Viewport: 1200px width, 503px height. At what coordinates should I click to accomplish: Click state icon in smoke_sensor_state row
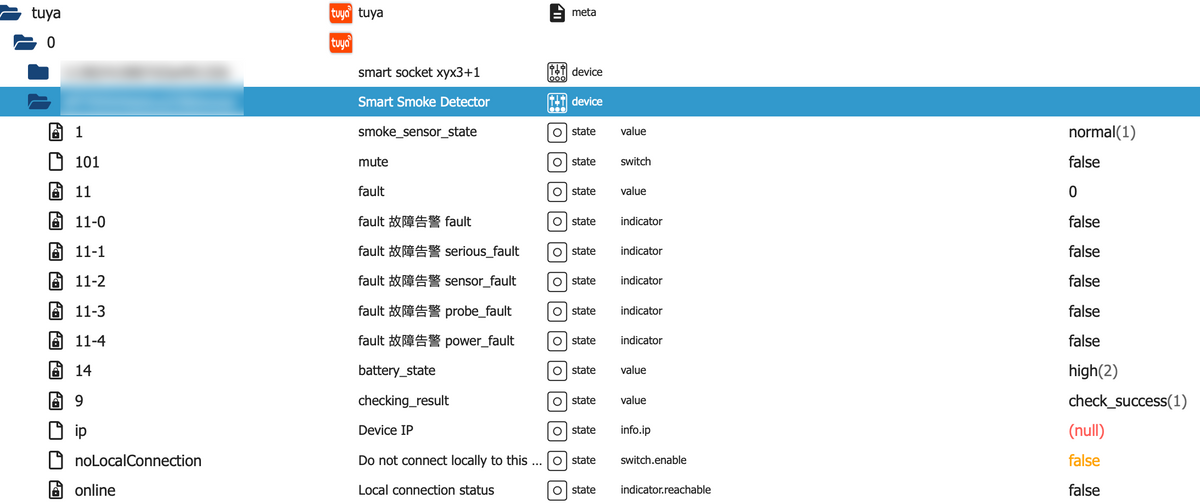coord(557,132)
